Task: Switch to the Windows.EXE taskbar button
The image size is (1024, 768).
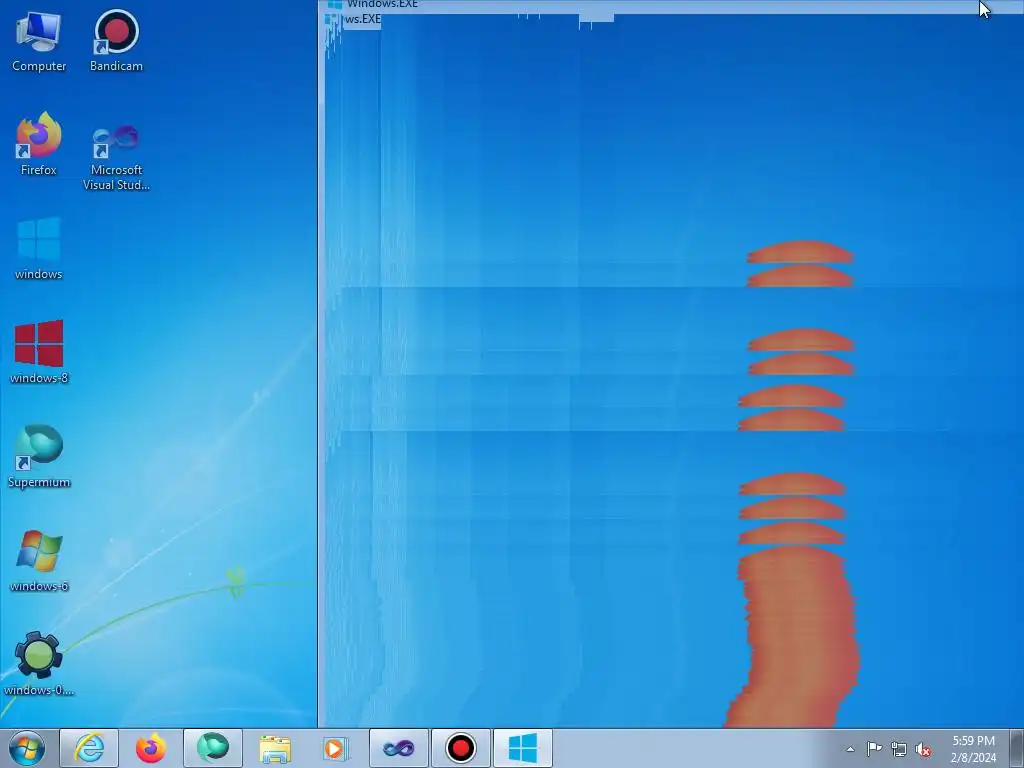Action: click(x=522, y=748)
